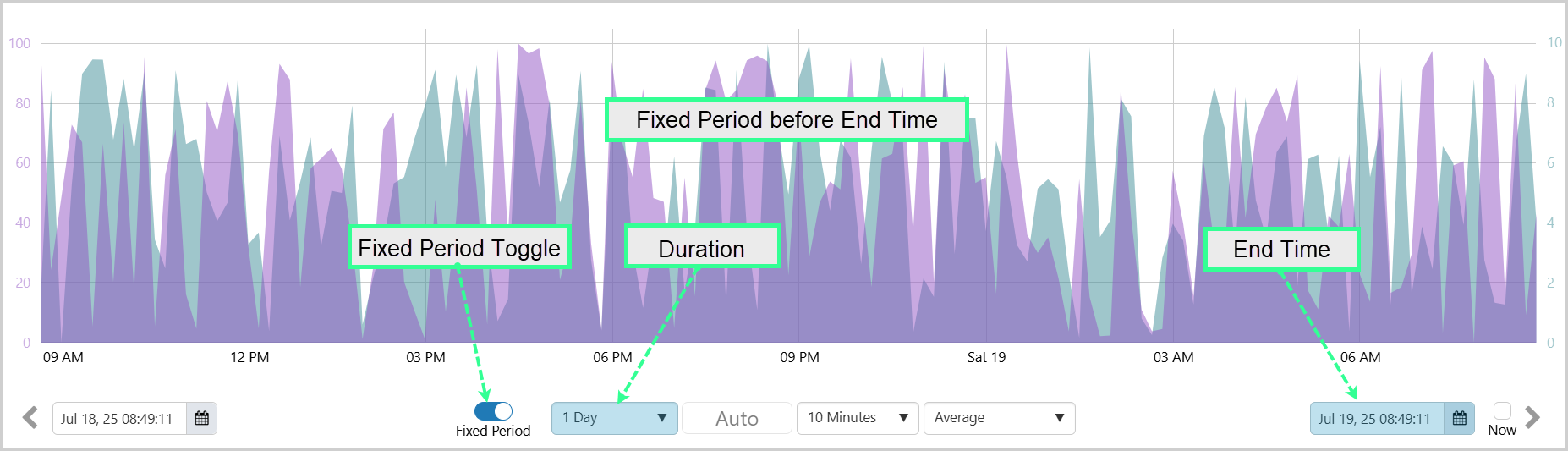The height and width of the screenshot is (451, 1568).
Task: Click the previous period left arrow
Action: [30, 418]
